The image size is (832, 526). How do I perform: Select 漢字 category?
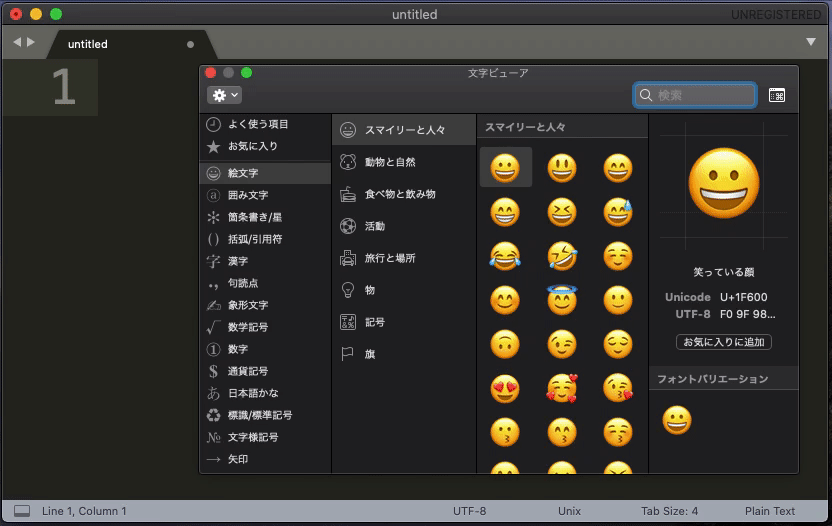(x=265, y=261)
